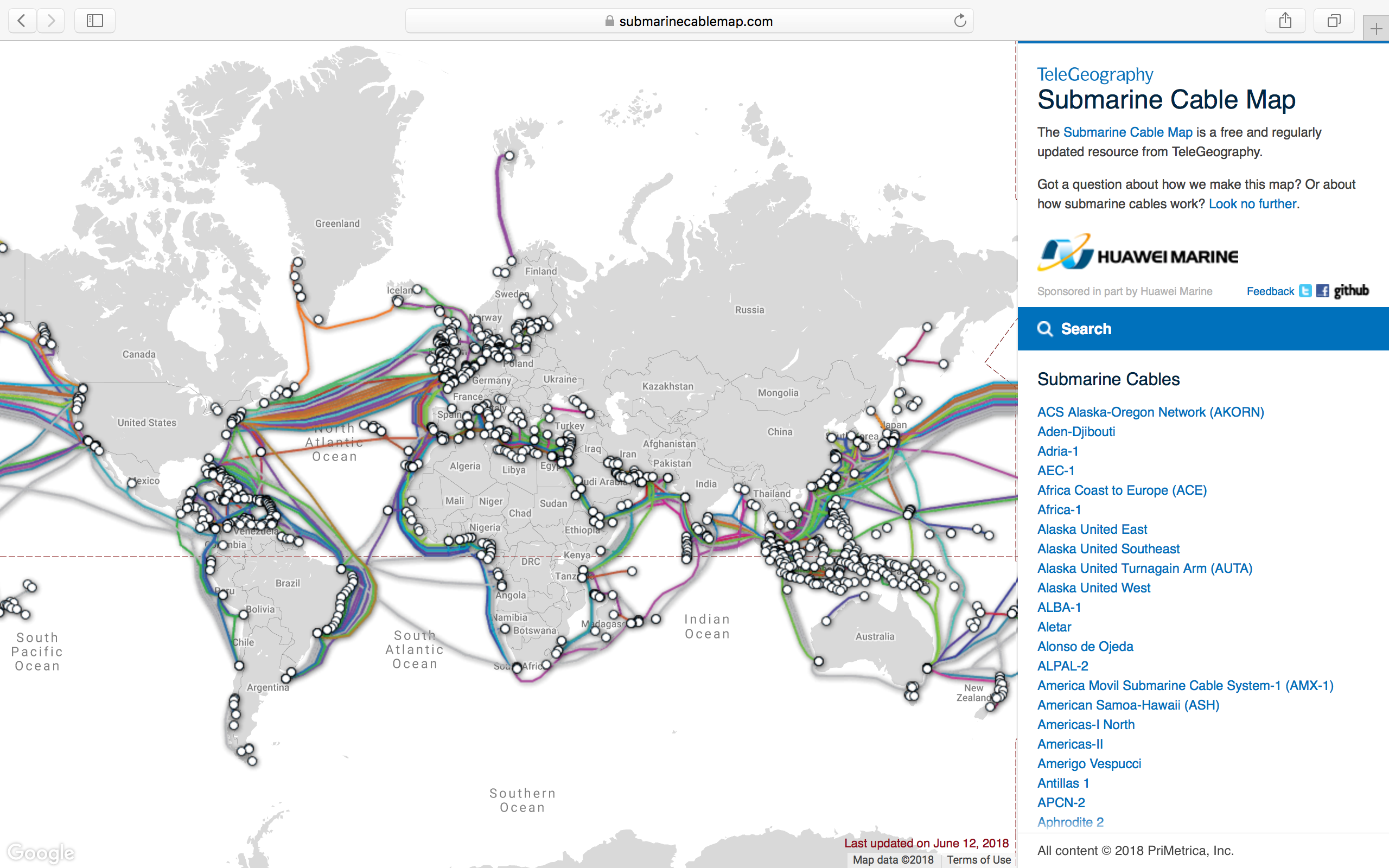
Task: Open the map Terms of Use link
Action: coord(978,859)
